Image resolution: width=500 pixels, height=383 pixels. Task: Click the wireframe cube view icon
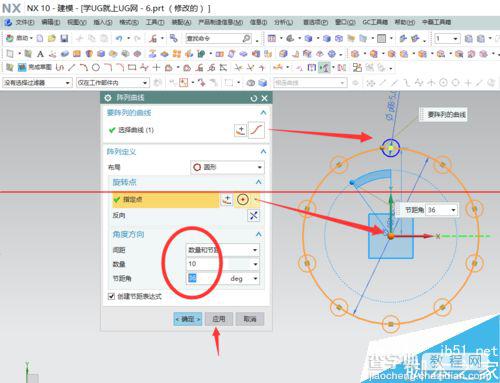pyautogui.click(x=339, y=38)
